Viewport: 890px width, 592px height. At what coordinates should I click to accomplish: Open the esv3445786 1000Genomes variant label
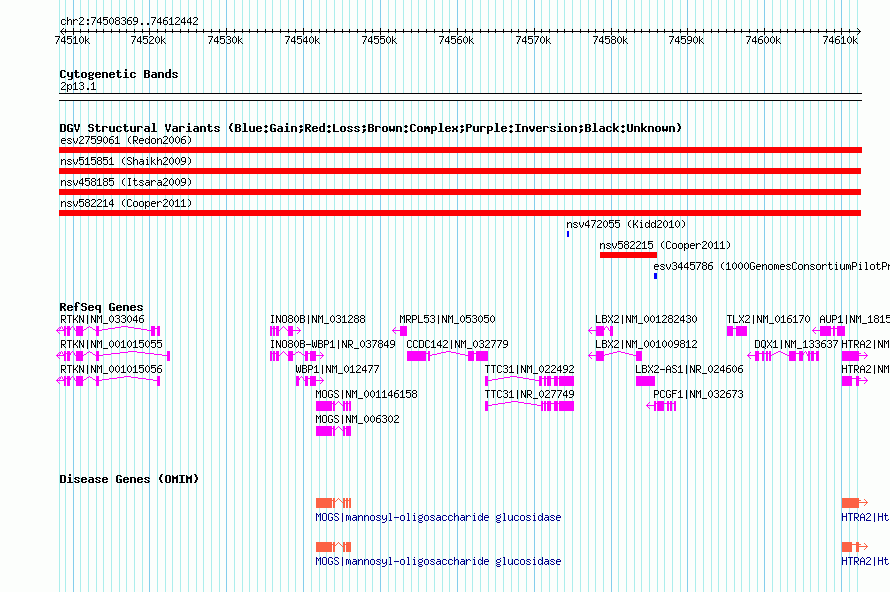pyautogui.click(x=771, y=266)
